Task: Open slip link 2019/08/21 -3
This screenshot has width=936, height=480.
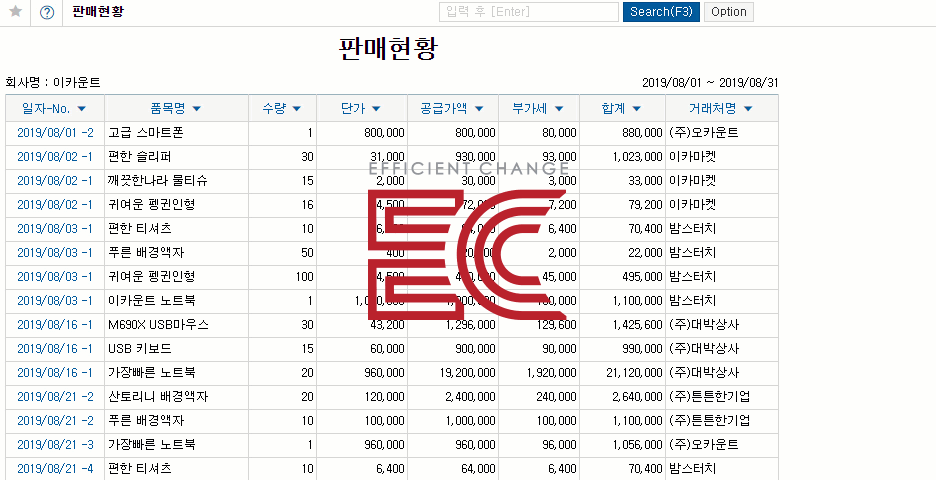Action: point(56,445)
